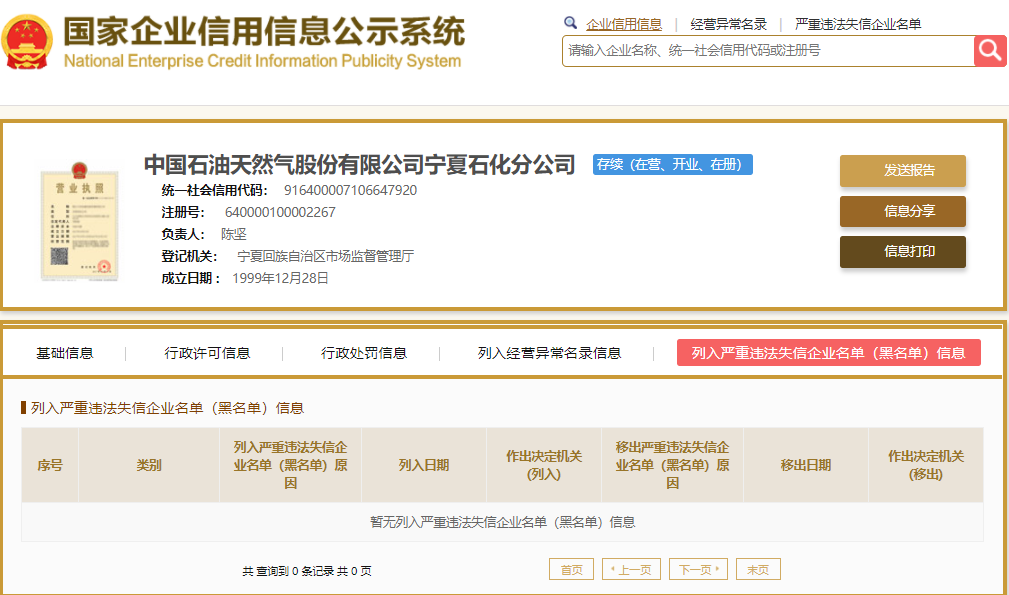Screen dimensions: 1009x595
Task: Click the 发送报告 button
Action: click(x=903, y=170)
